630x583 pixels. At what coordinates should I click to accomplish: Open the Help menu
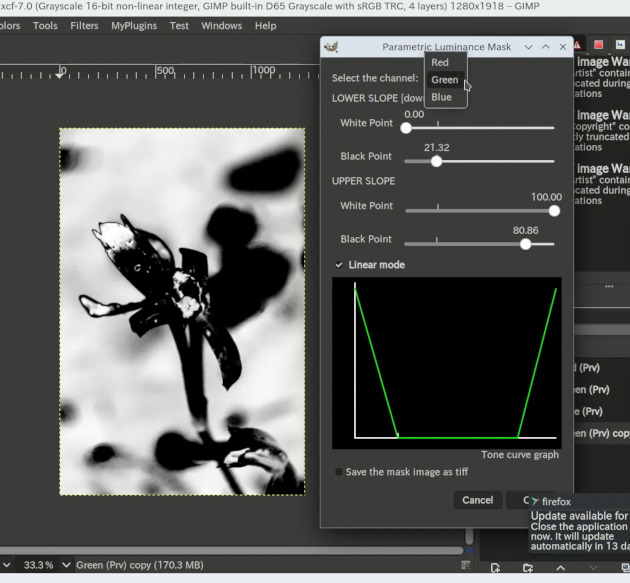(265, 26)
